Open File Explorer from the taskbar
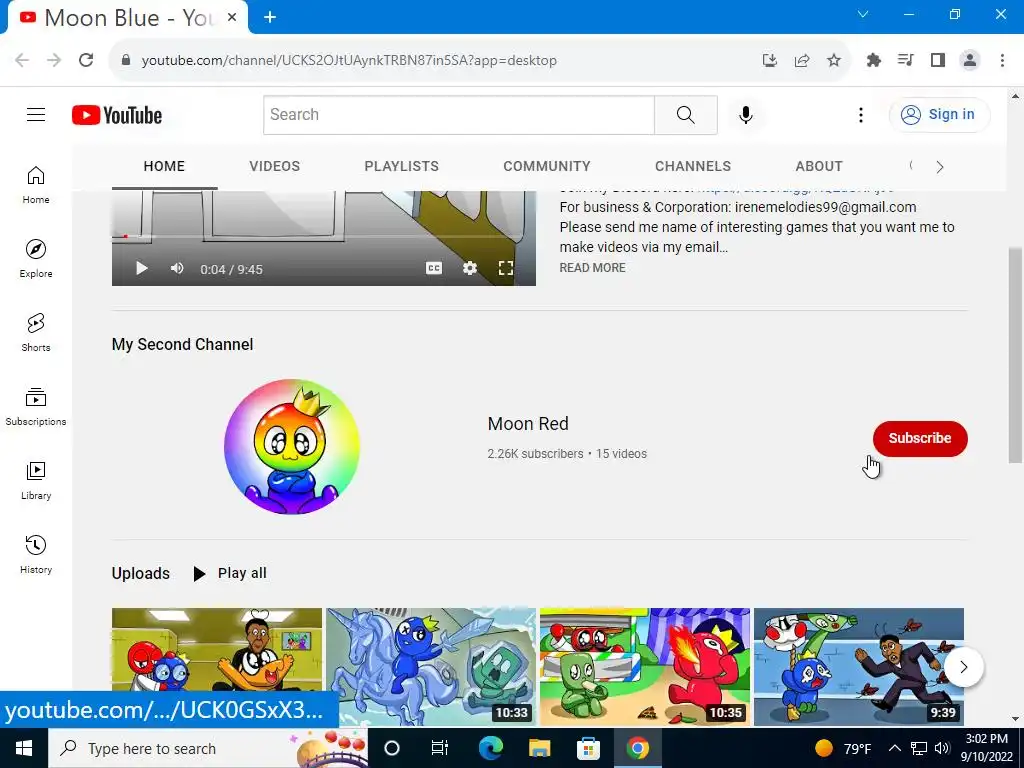This screenshot has height=768, width=1024. tap(539, 748)
